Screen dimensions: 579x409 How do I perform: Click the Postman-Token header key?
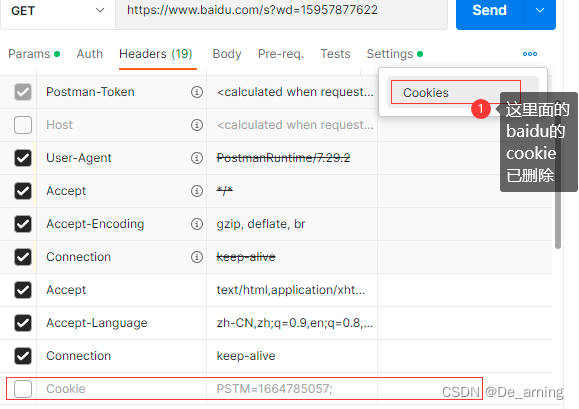(x=90, y=92)
